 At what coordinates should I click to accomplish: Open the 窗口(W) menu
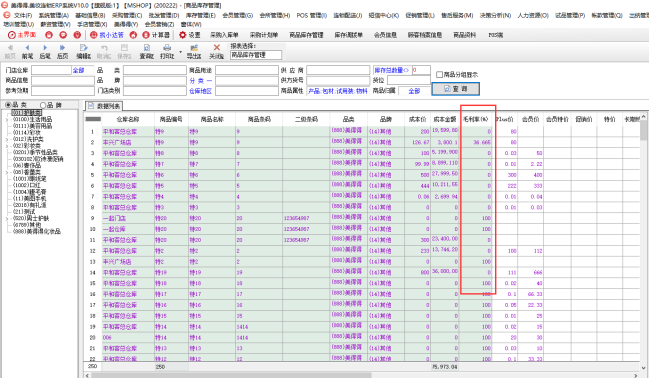click(191, 24)
